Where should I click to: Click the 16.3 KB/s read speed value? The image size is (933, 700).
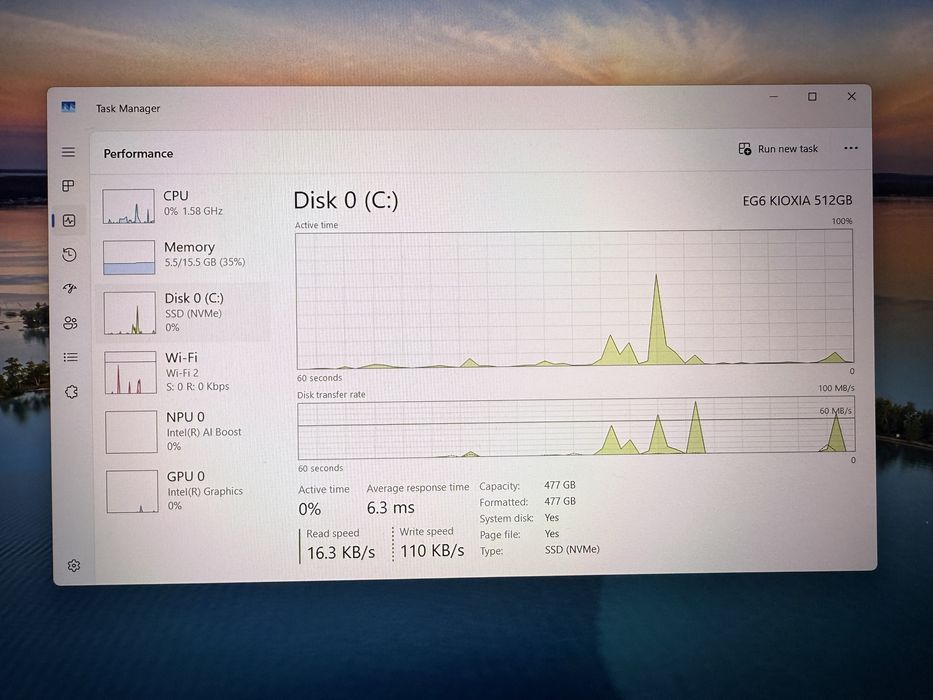point(341,553)
